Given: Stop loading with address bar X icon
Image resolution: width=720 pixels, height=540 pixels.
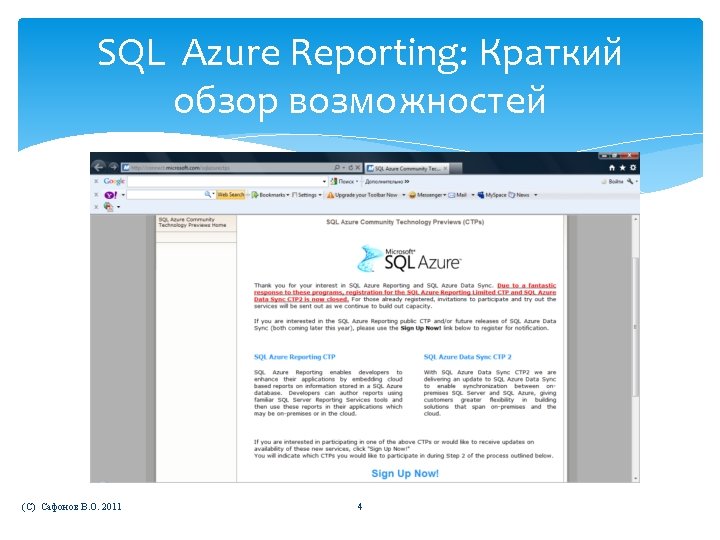Looking at the screenshot, I should coord(358,168).
